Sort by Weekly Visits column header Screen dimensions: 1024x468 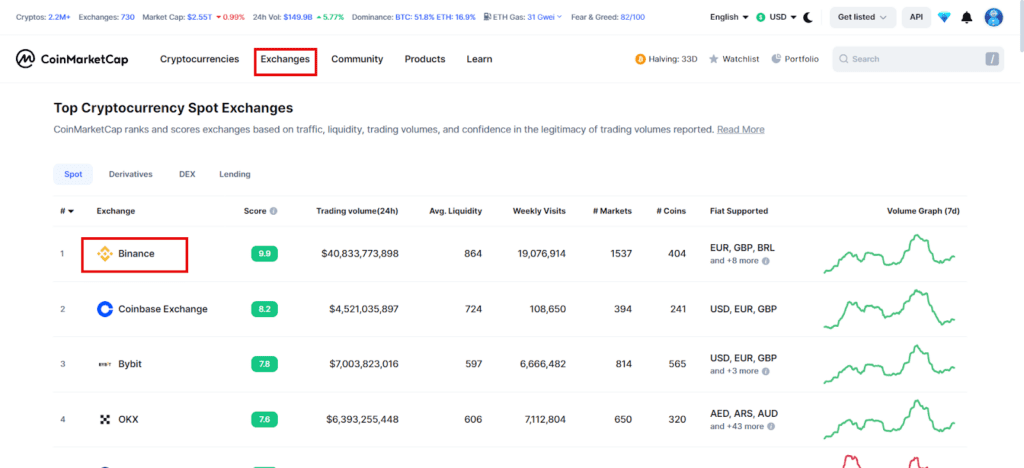539,211
